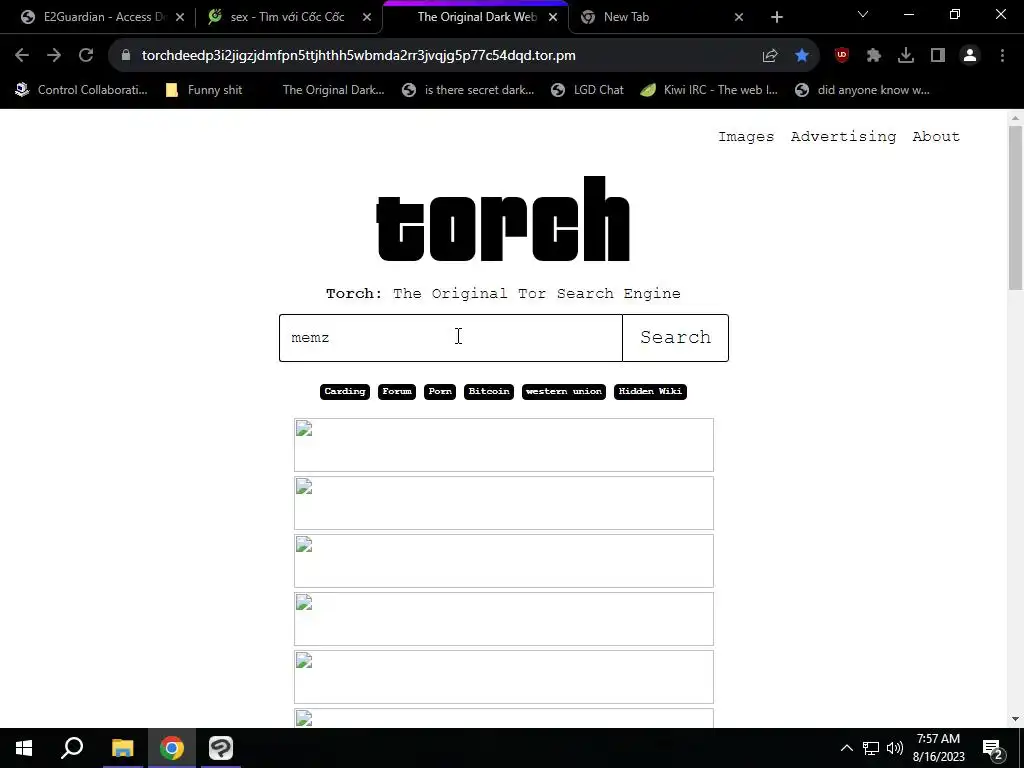1024x768 pixels.
Task: Select the western union tag
Action: (564, 392)
